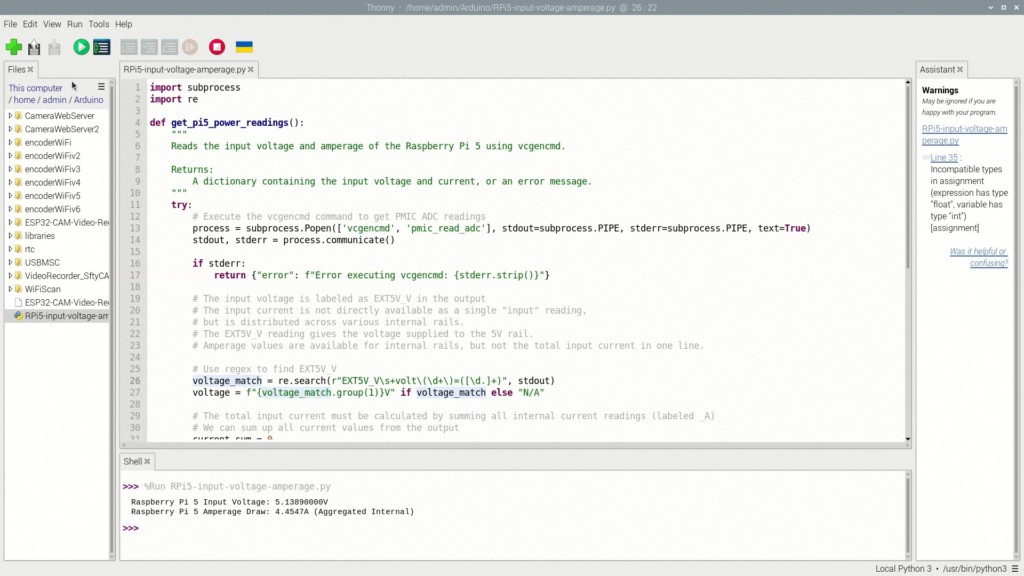The image size is (1024, 576).
Task: Expand the WiFiScan folder tree node
Action: [x=11, y=289]
